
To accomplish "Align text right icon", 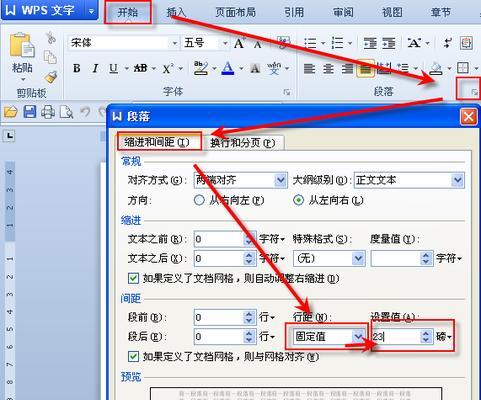I will pos(347,69).
